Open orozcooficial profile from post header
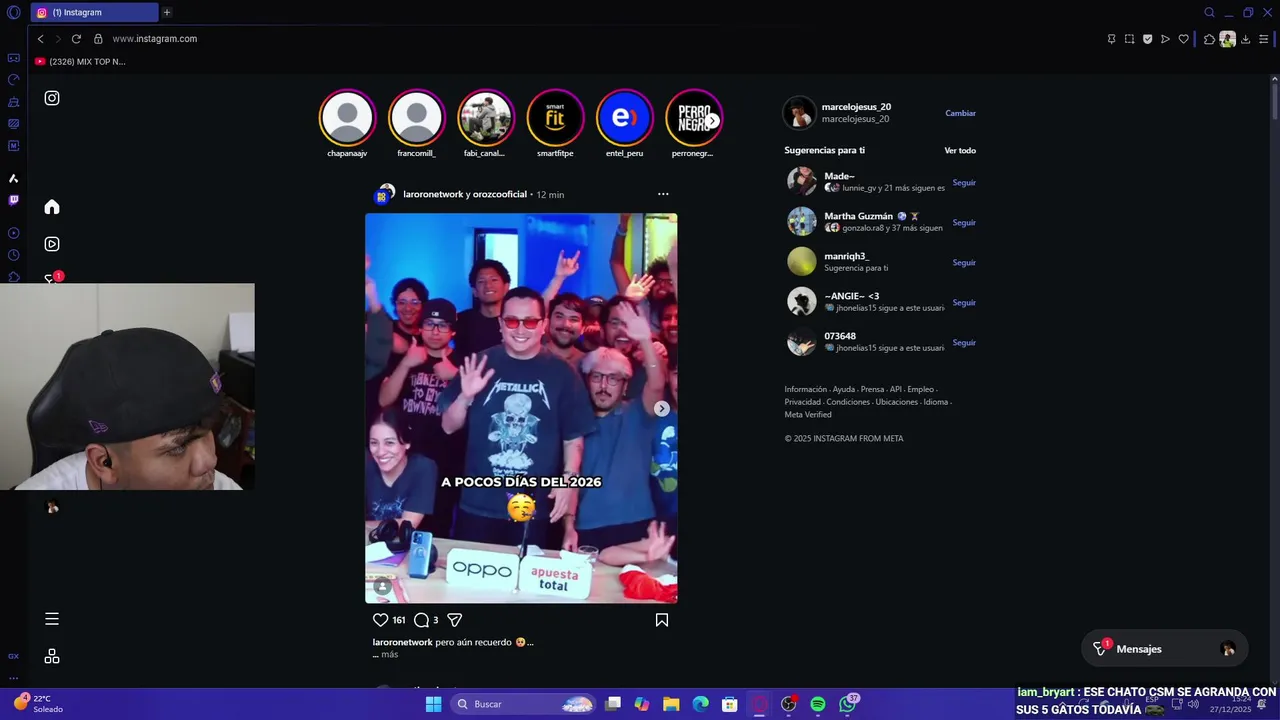 [499, 194]
